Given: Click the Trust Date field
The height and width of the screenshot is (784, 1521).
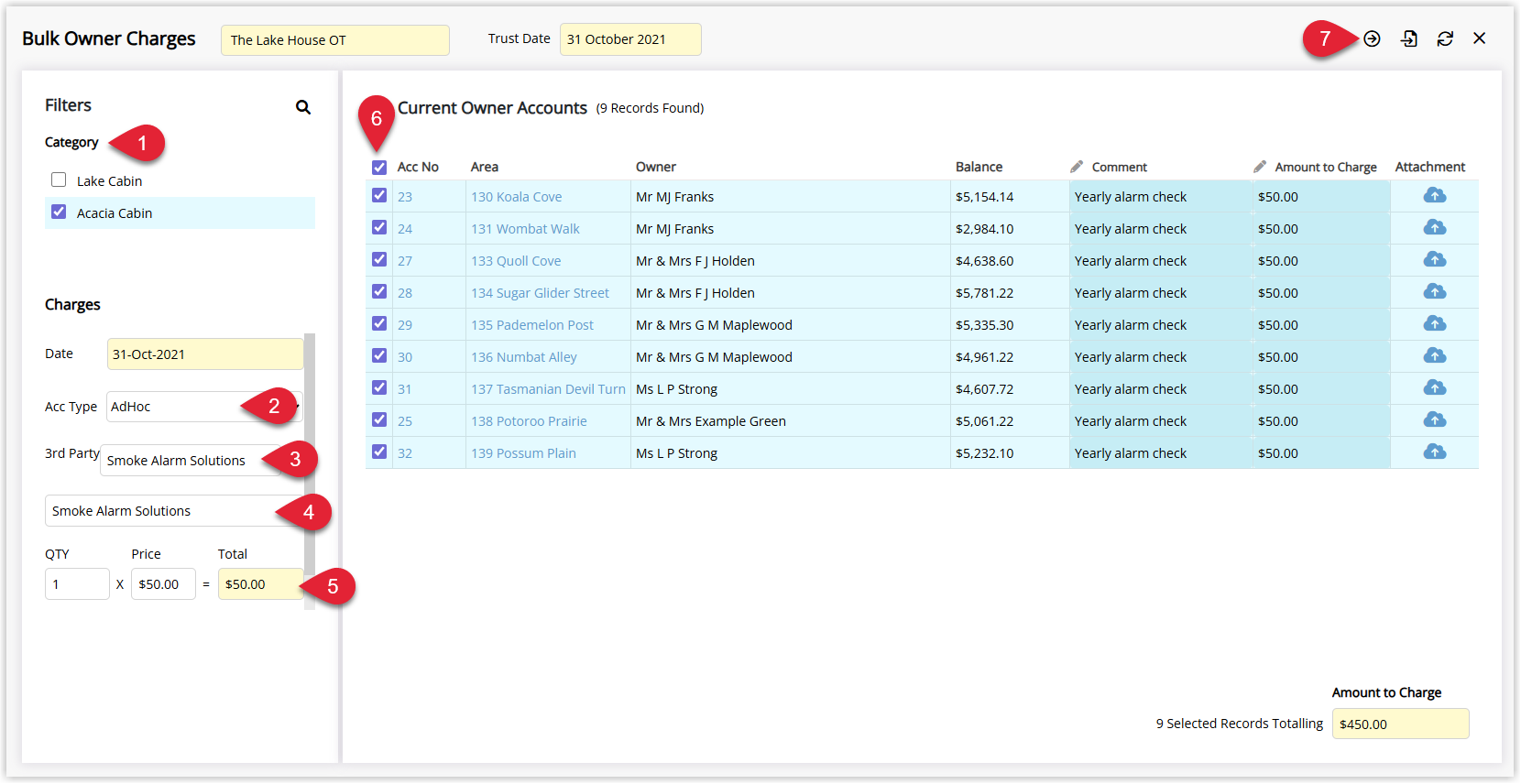Looking at the screenshot, I should [630, 39].
